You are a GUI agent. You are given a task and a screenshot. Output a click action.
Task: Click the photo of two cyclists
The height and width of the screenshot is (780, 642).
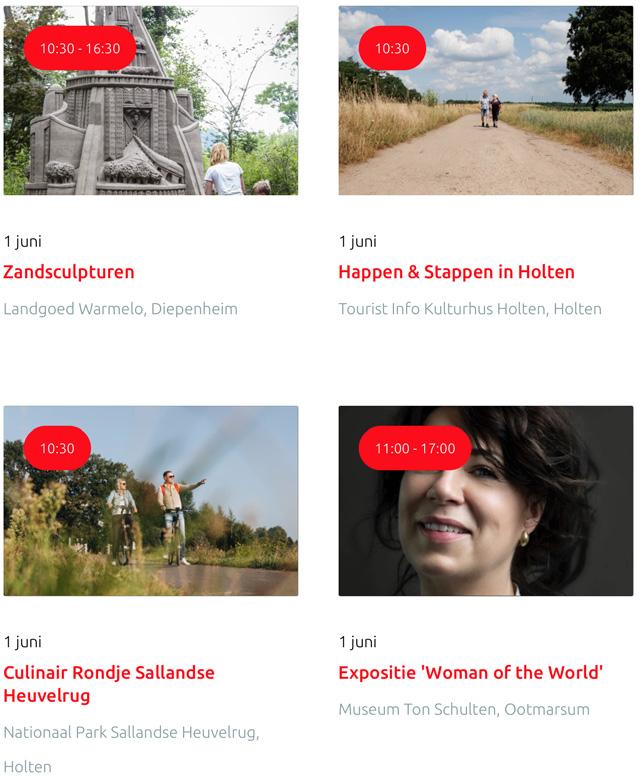(x=151, y=500)
